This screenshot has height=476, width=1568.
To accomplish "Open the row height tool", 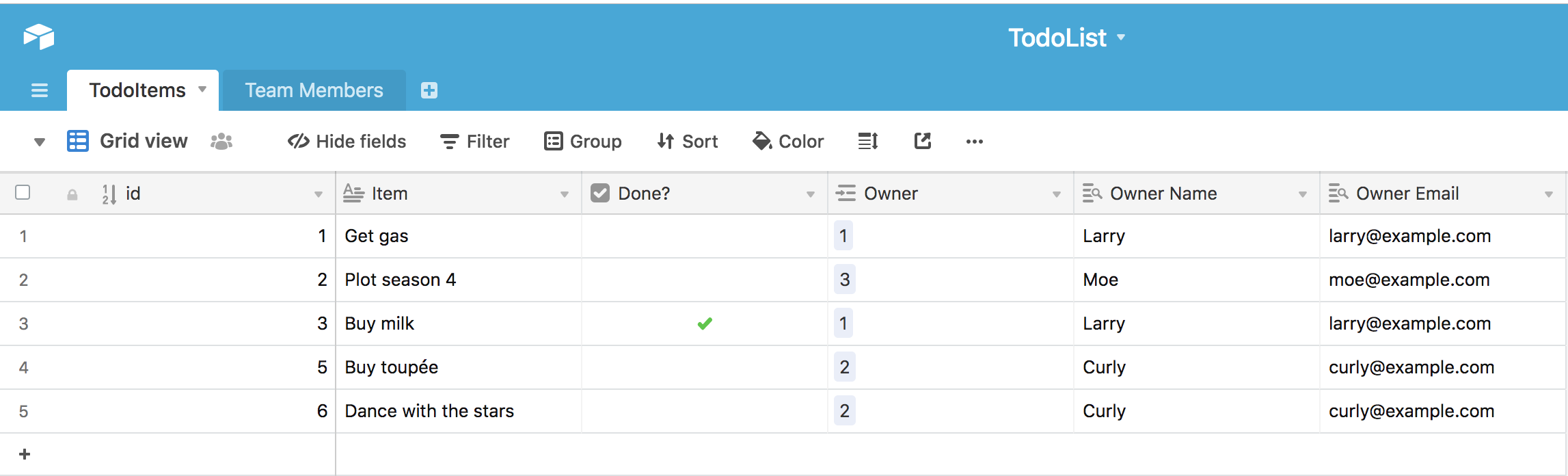I will pos(868,142).
